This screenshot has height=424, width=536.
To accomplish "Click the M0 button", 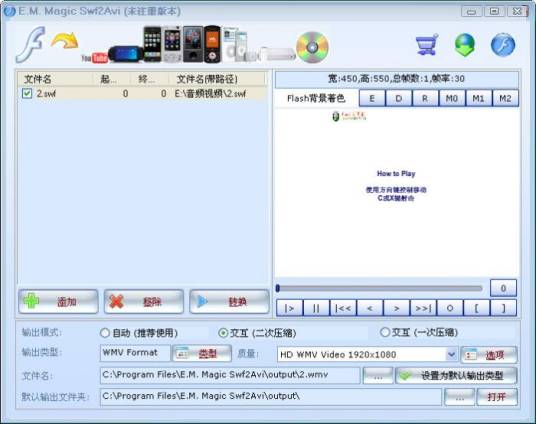I will [x=452, y=98].
